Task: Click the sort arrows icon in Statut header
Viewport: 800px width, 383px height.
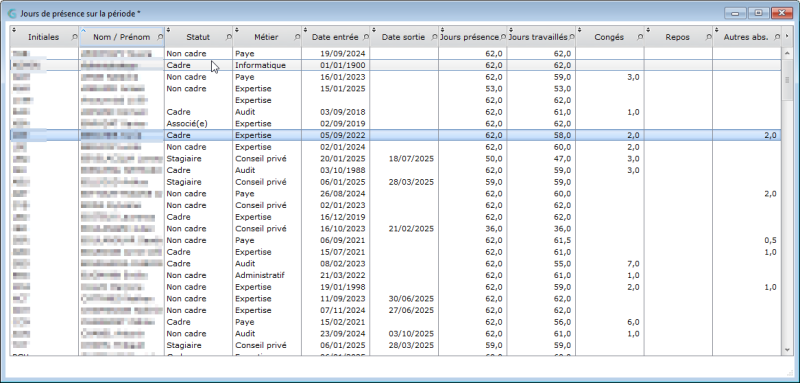Action: coord(168,29)
